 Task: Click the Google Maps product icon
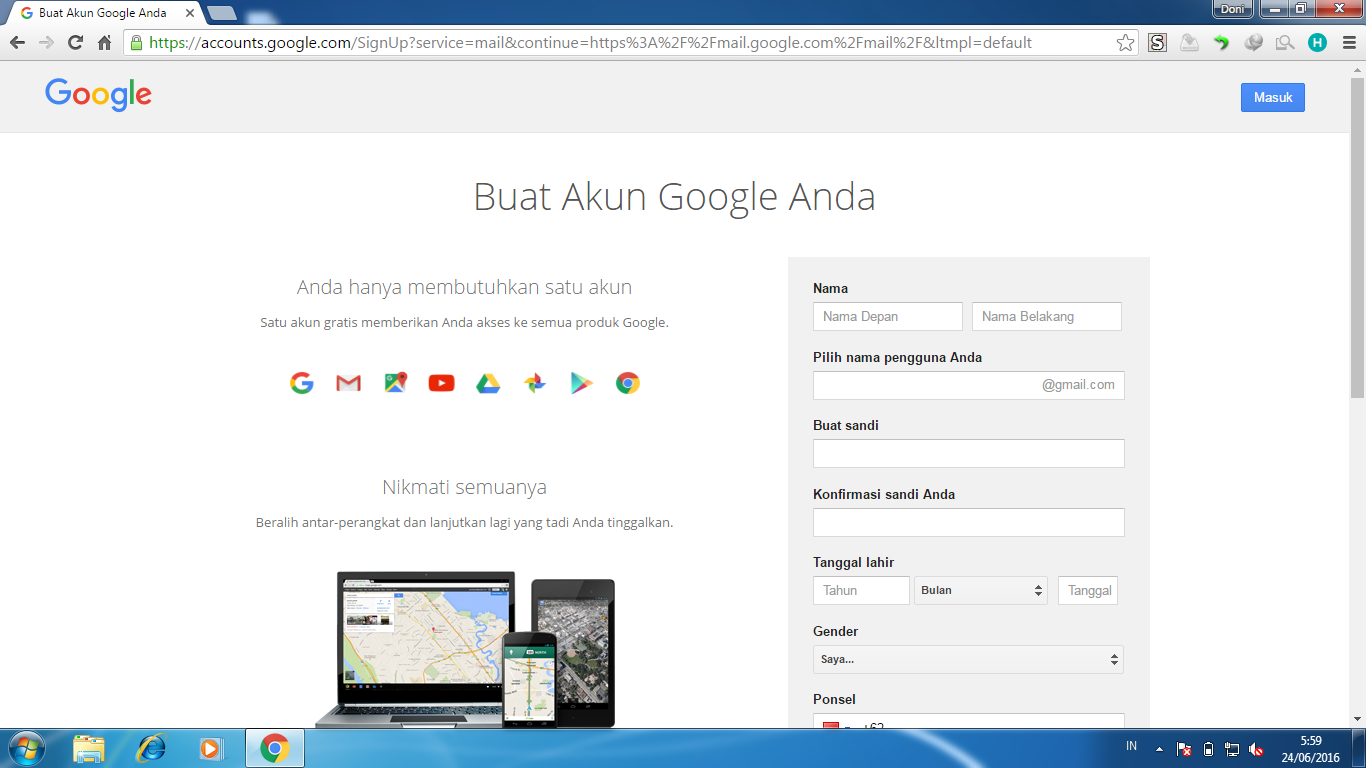tap(396, 383)
